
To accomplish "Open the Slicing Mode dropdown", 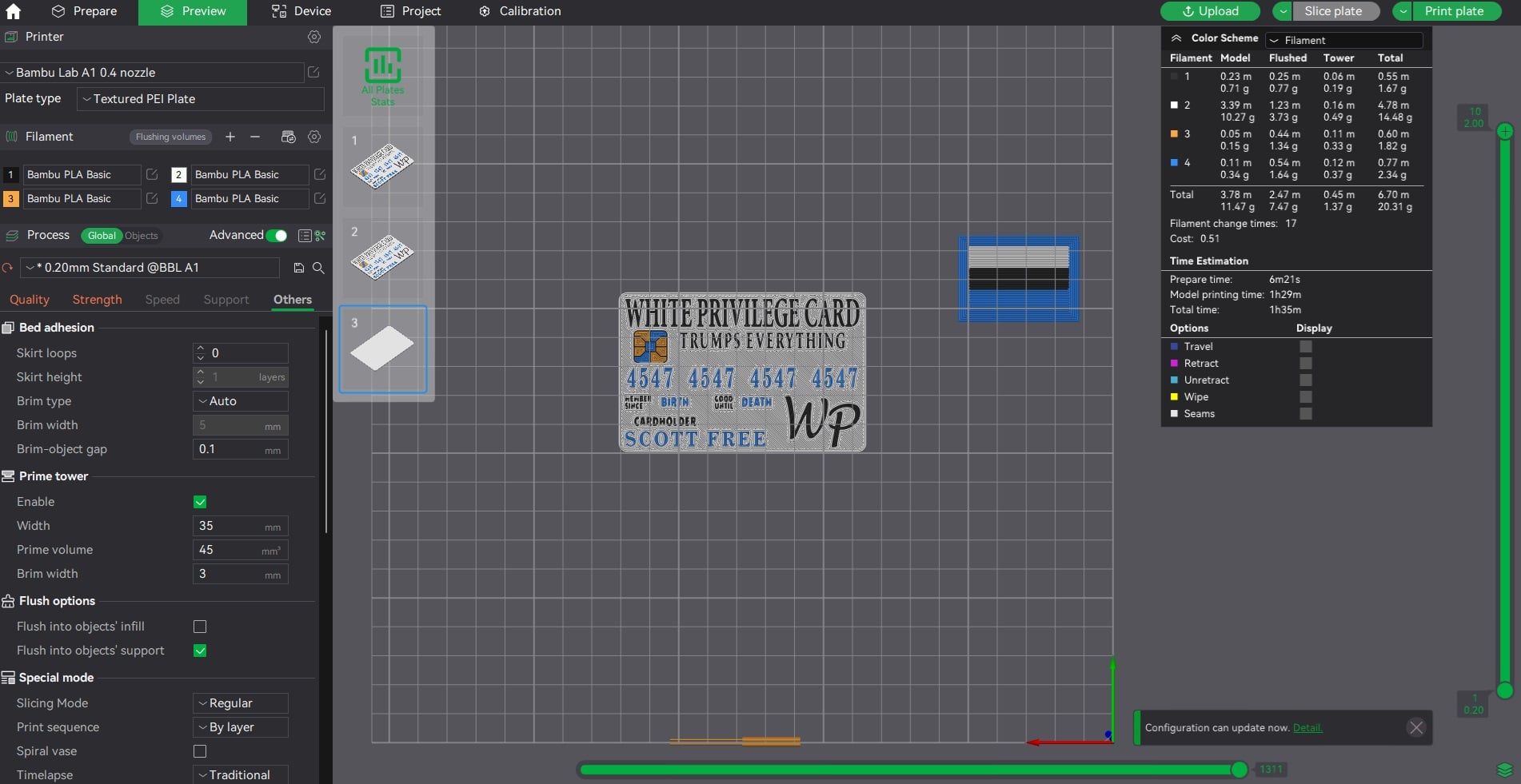I will (x=241, y=703).
